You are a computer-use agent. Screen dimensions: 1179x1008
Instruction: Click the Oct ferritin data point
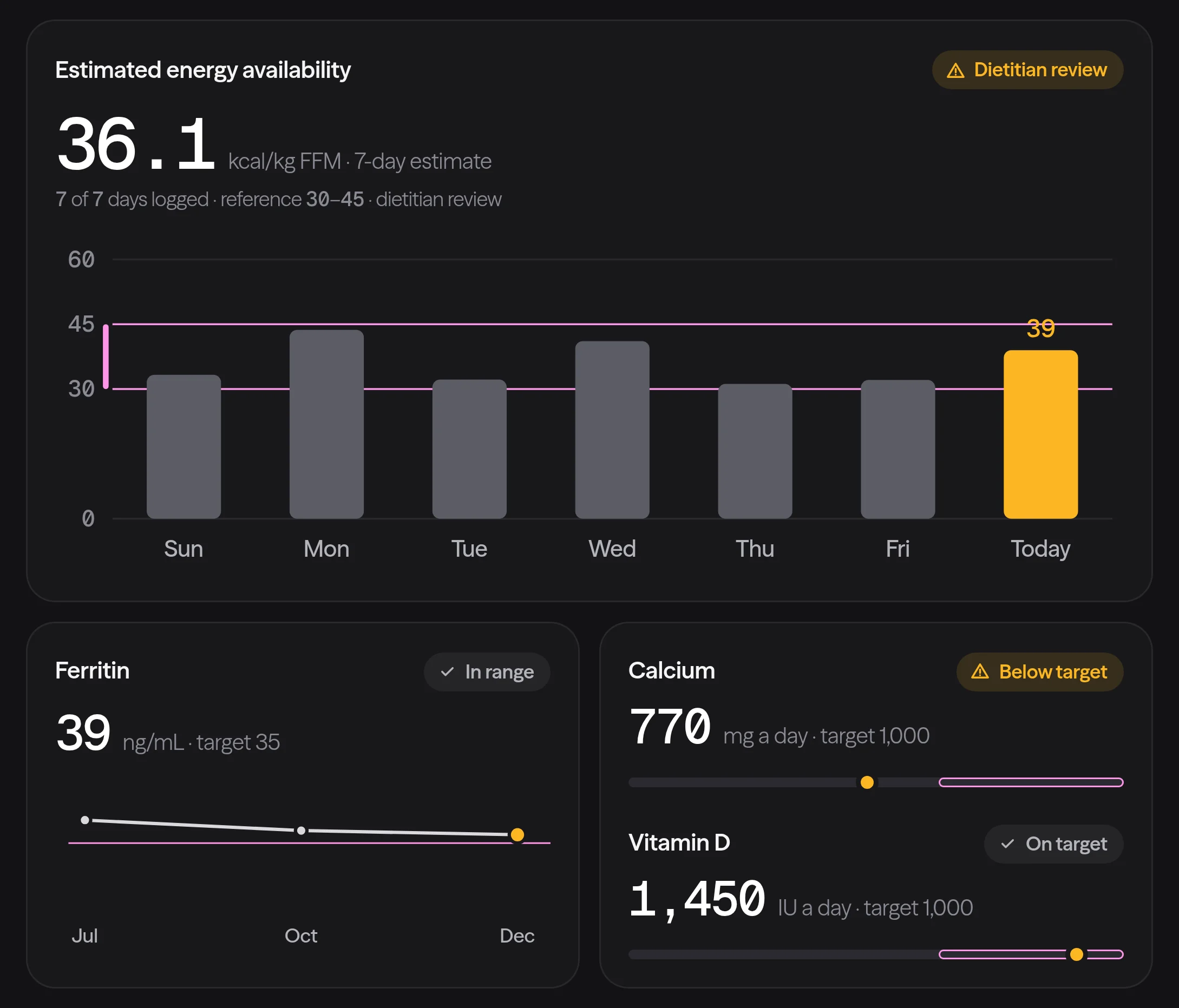coord(301,831)
